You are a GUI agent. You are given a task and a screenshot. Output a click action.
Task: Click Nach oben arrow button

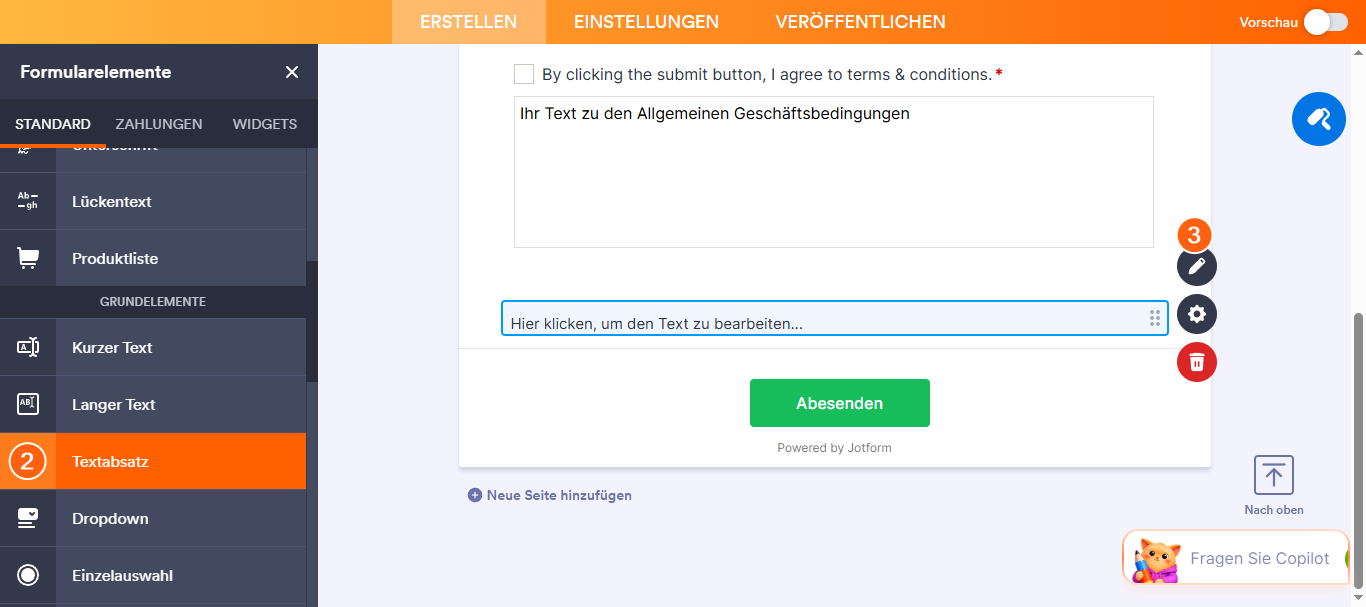(x=1273, y=485)
